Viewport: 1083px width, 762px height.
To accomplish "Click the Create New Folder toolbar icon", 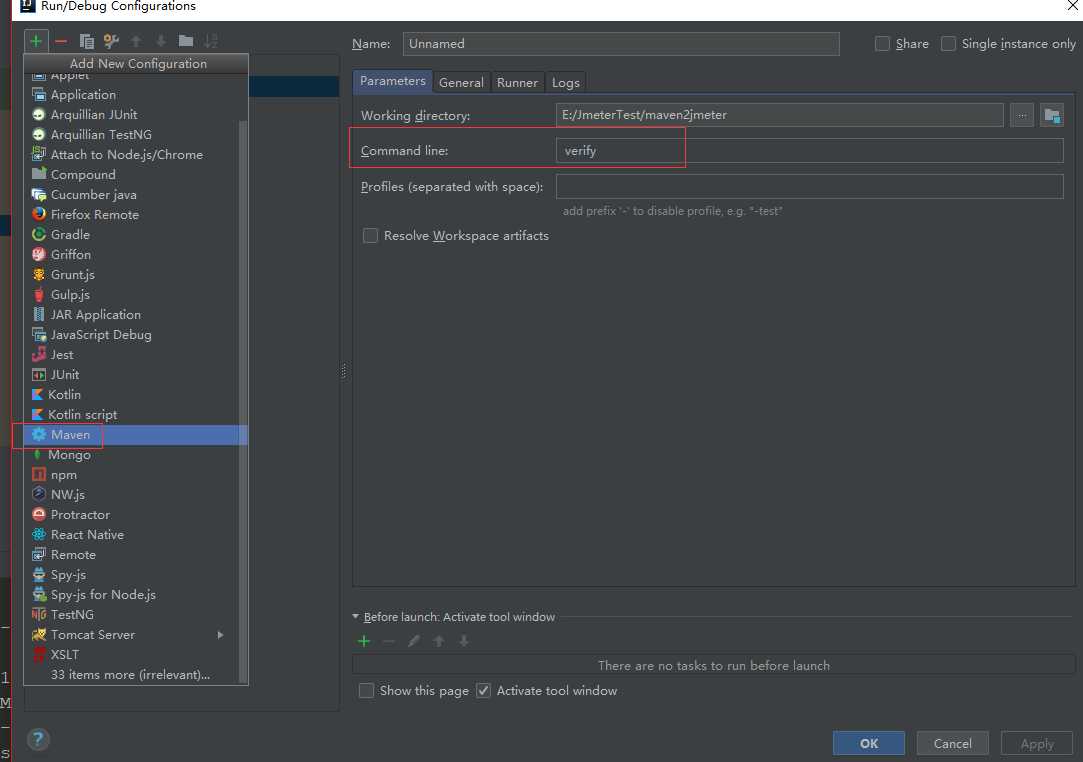I will point(186,41).
